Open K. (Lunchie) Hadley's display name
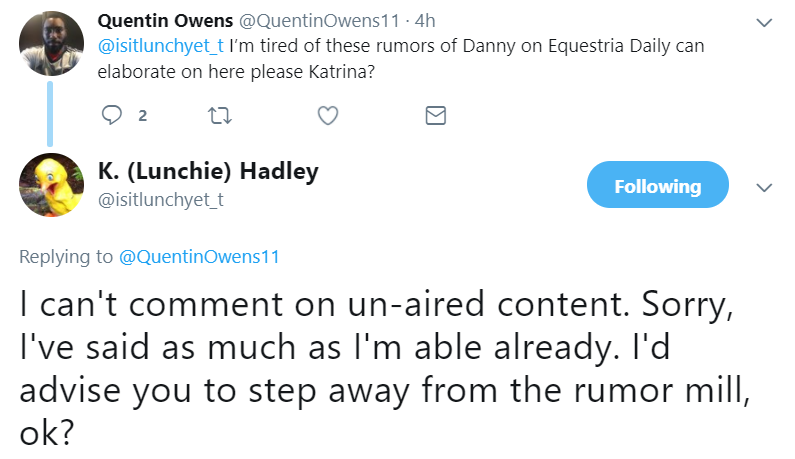The width and height of the screenshot is (795, 459). pos(208,171)
